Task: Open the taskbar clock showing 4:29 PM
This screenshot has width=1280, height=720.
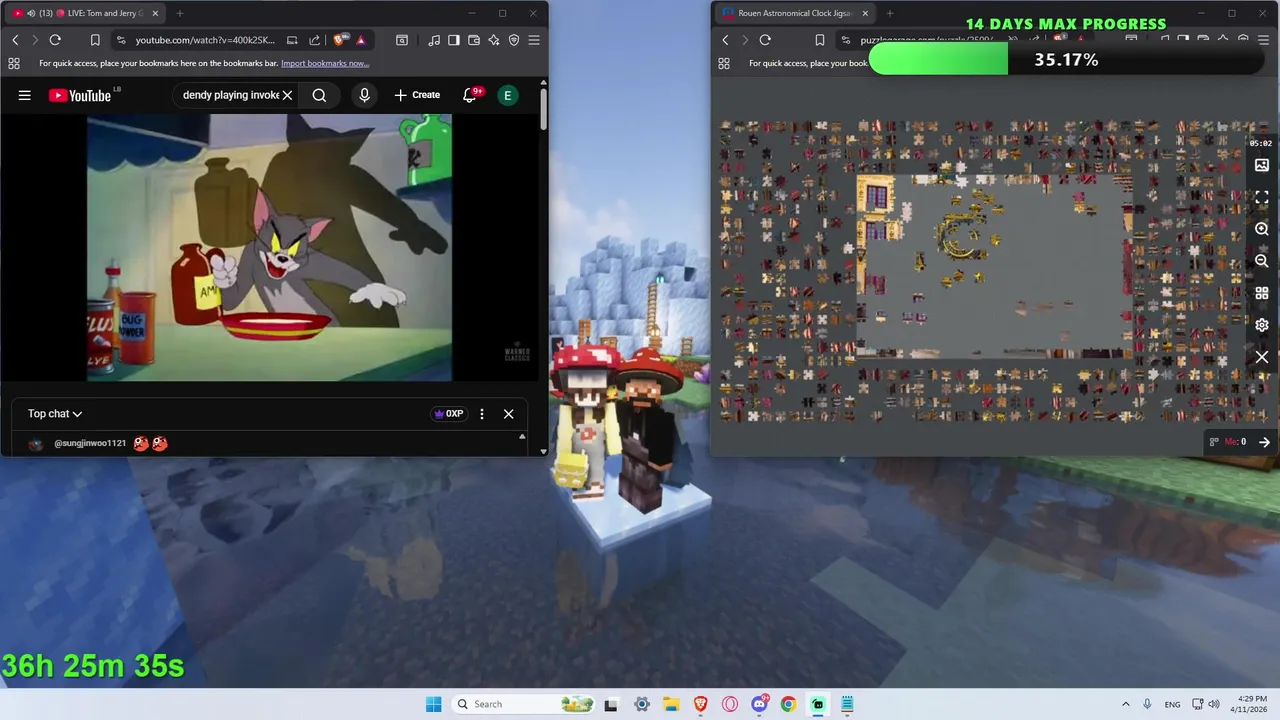Action: (x=1251, y=704)
